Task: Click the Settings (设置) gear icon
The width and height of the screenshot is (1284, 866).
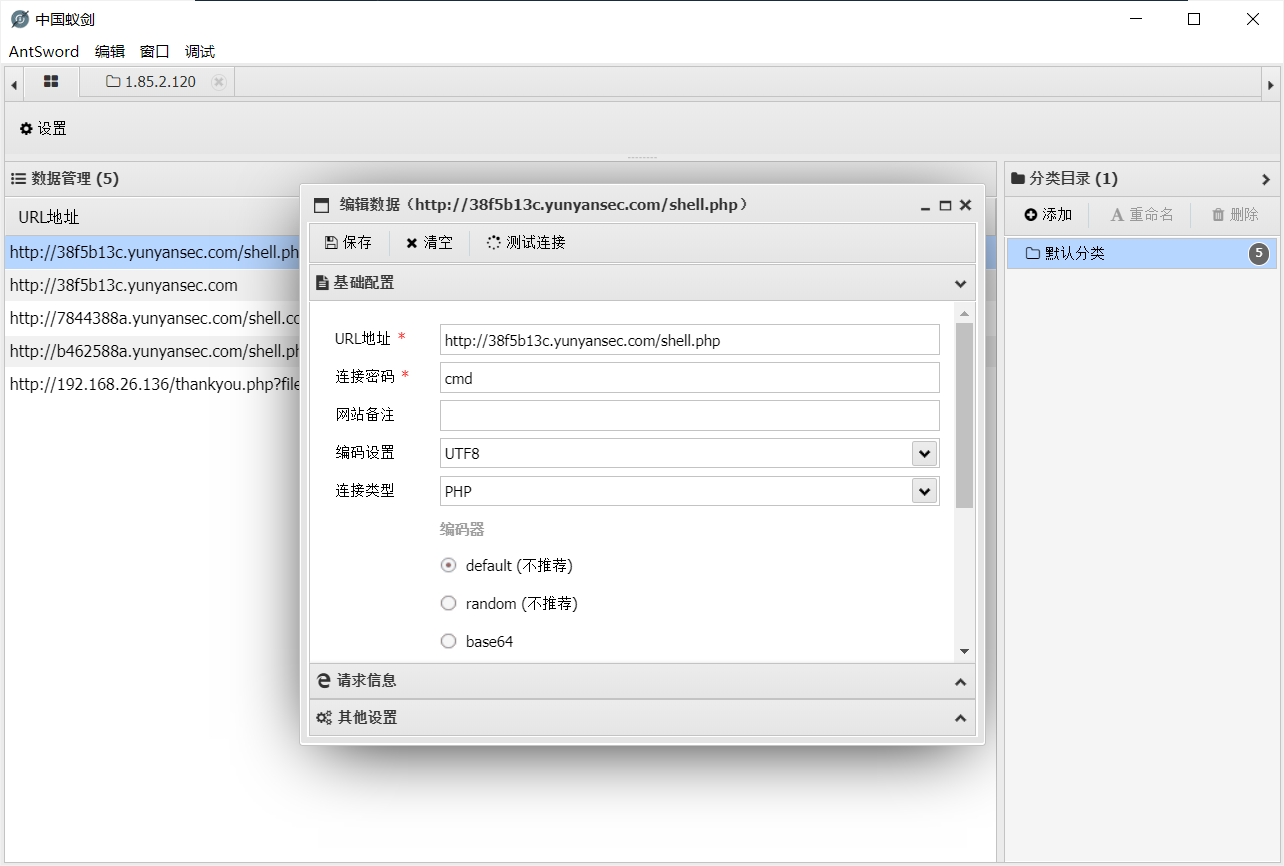Action: click(x=26, y=129)
